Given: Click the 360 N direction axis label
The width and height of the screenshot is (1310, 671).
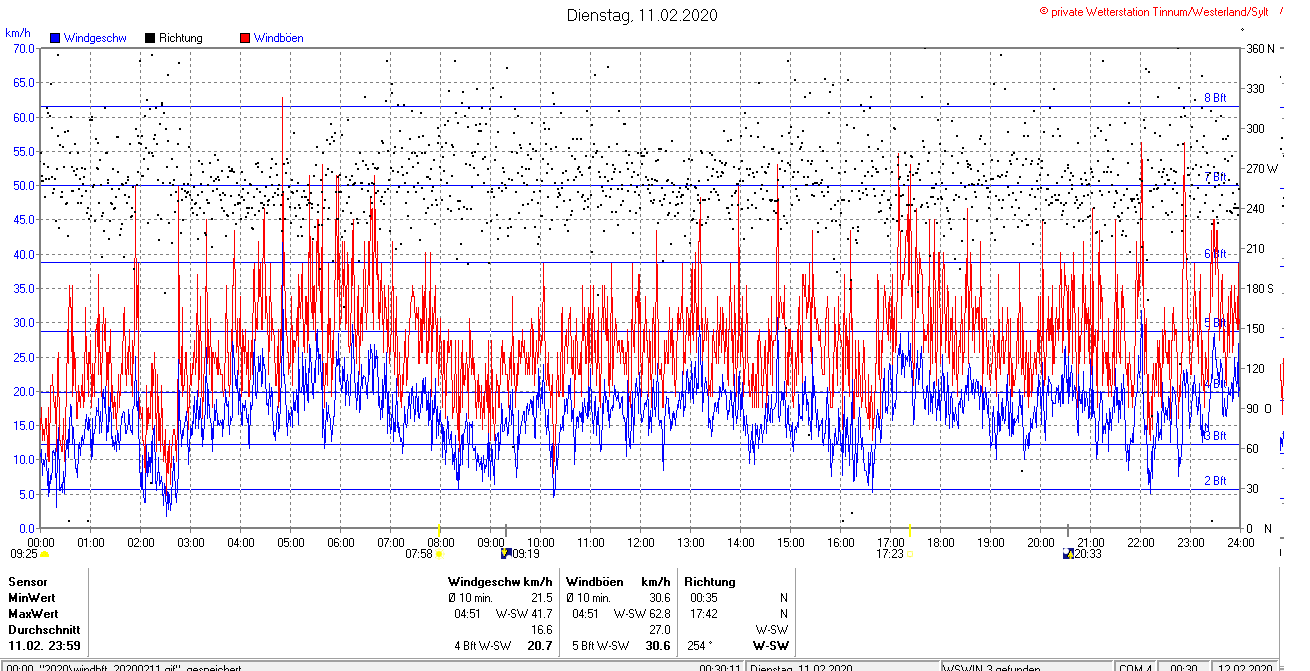Looking at the screenshot, I should (1260, 48).
